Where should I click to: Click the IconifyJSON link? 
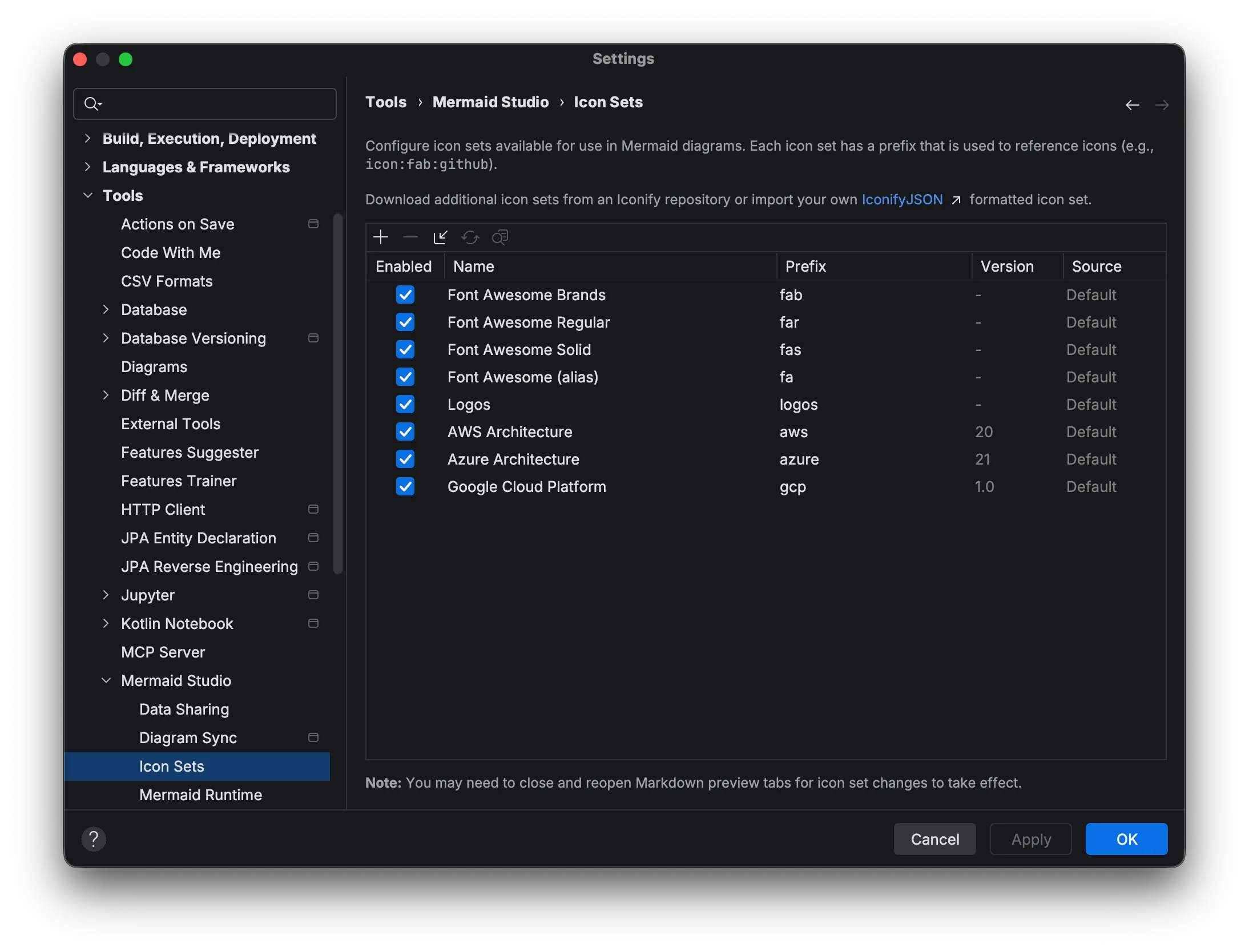pos(901,199)
